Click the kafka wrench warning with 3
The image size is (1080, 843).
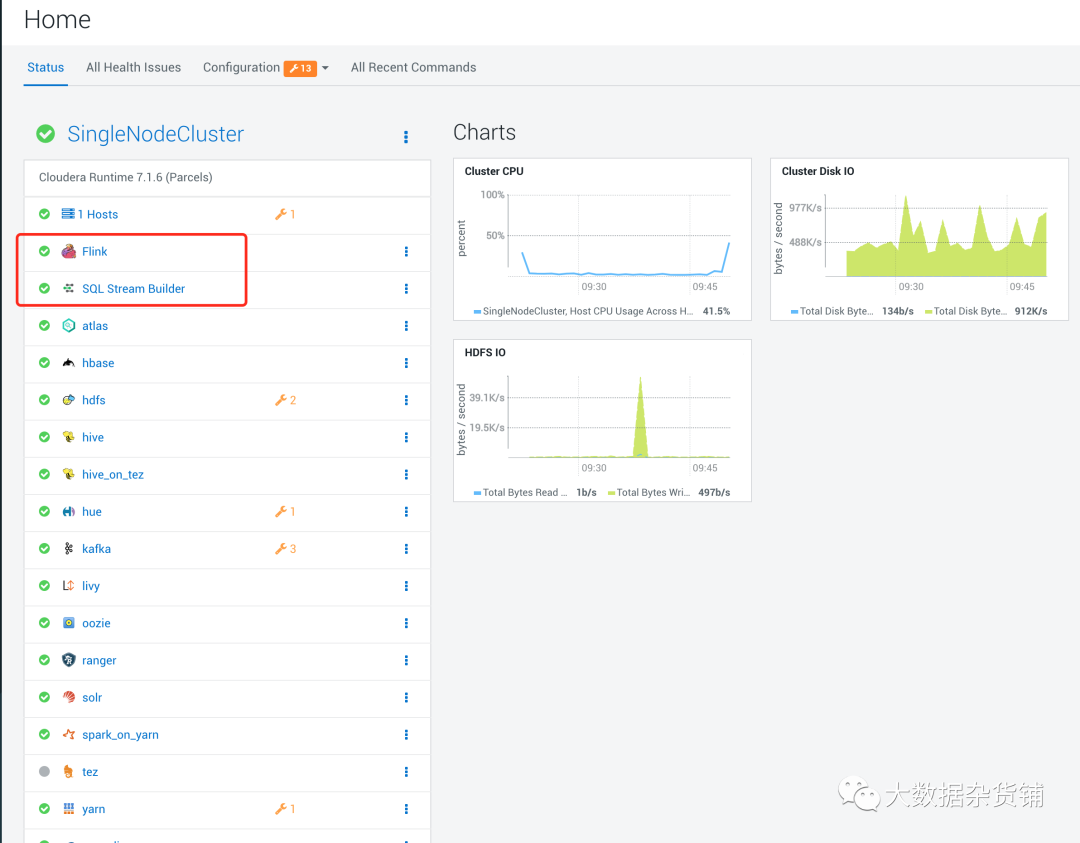point(285,549)
